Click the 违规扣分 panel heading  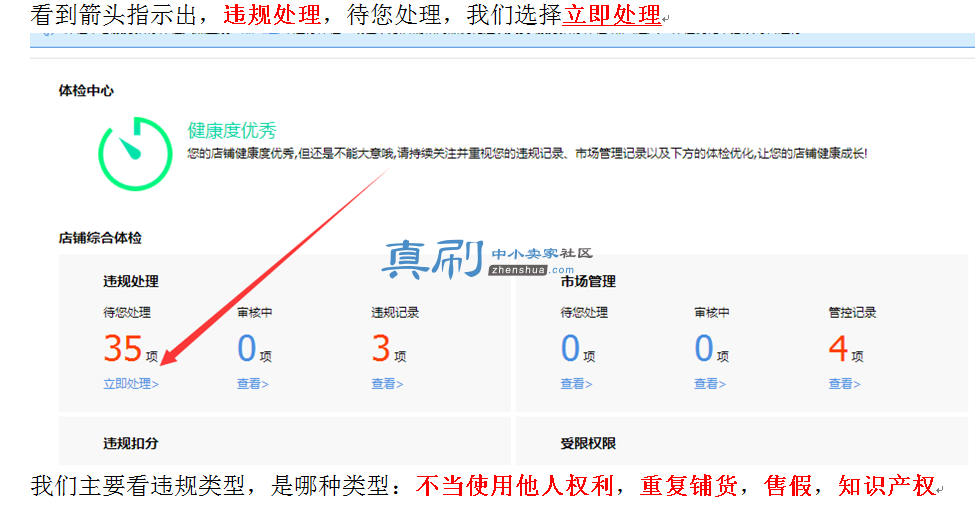coord(131,443)
